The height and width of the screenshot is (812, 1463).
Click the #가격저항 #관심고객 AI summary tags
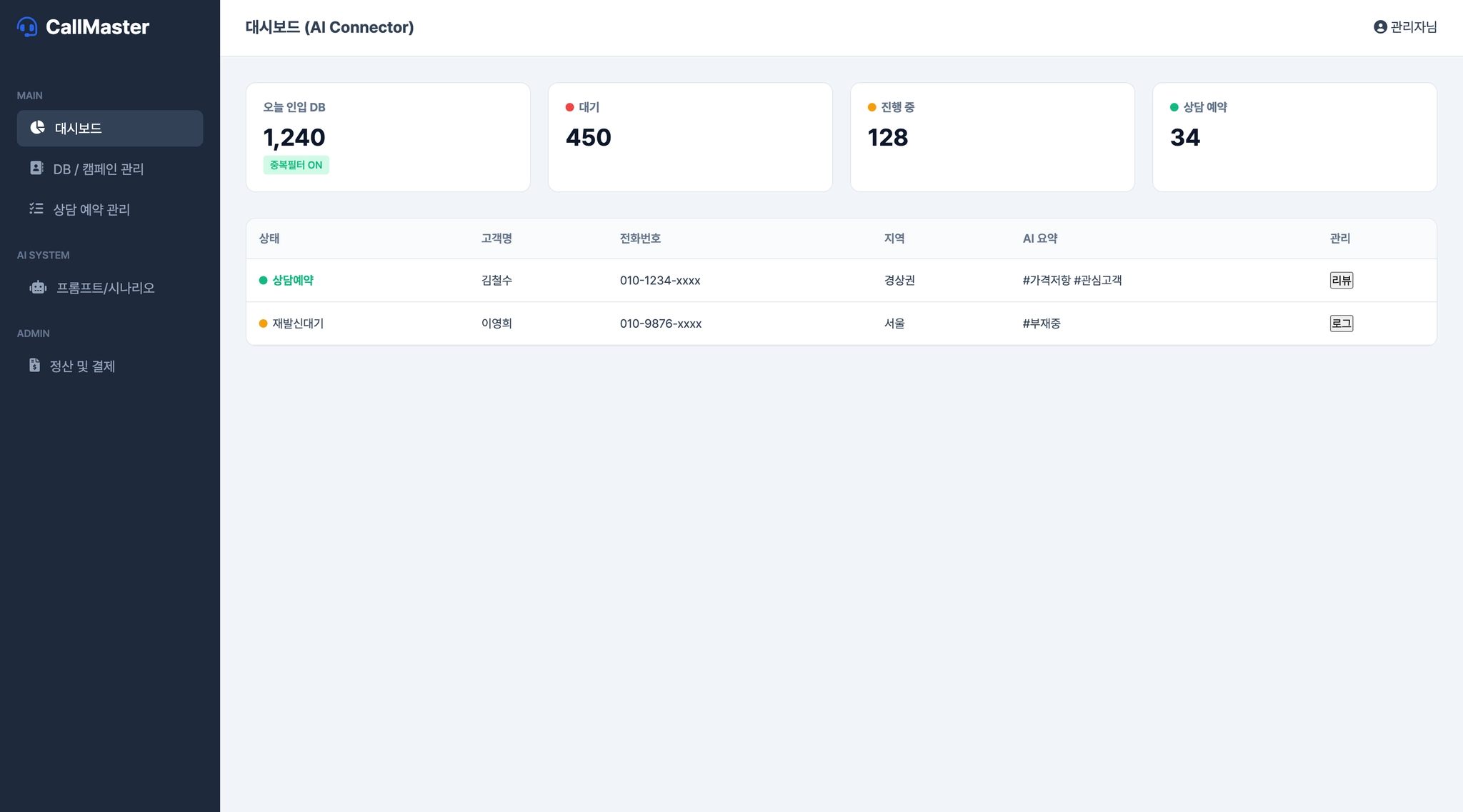(1072, 281)
